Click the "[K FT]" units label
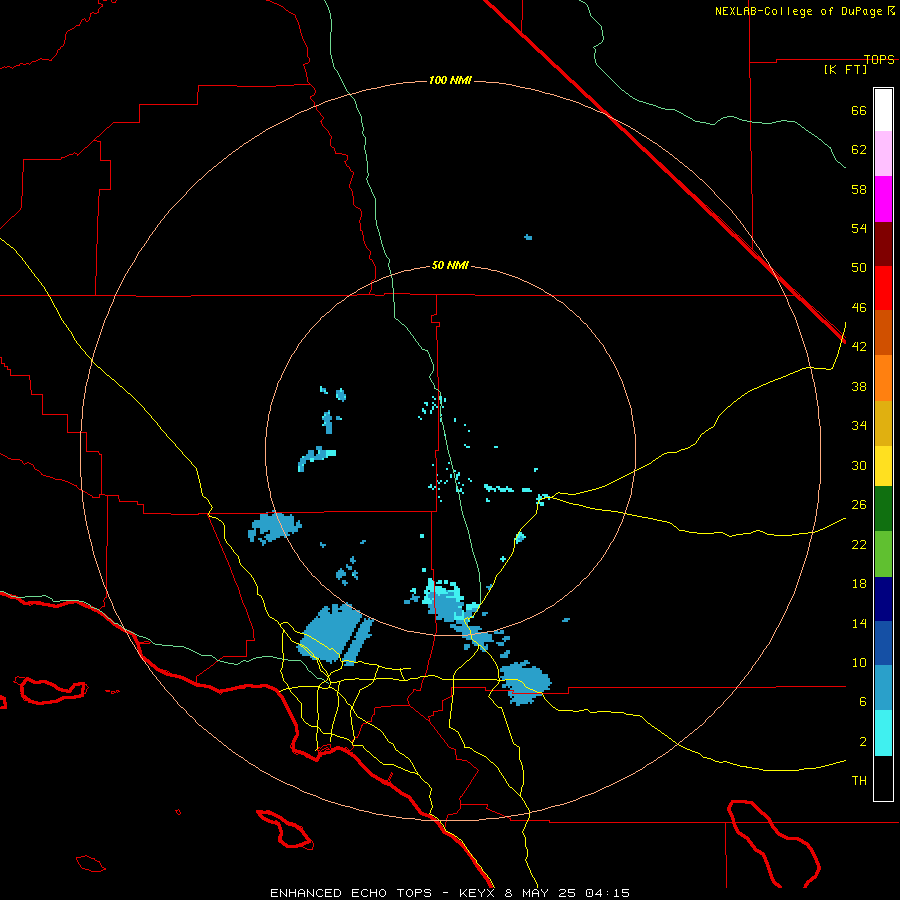 point(845,69)
